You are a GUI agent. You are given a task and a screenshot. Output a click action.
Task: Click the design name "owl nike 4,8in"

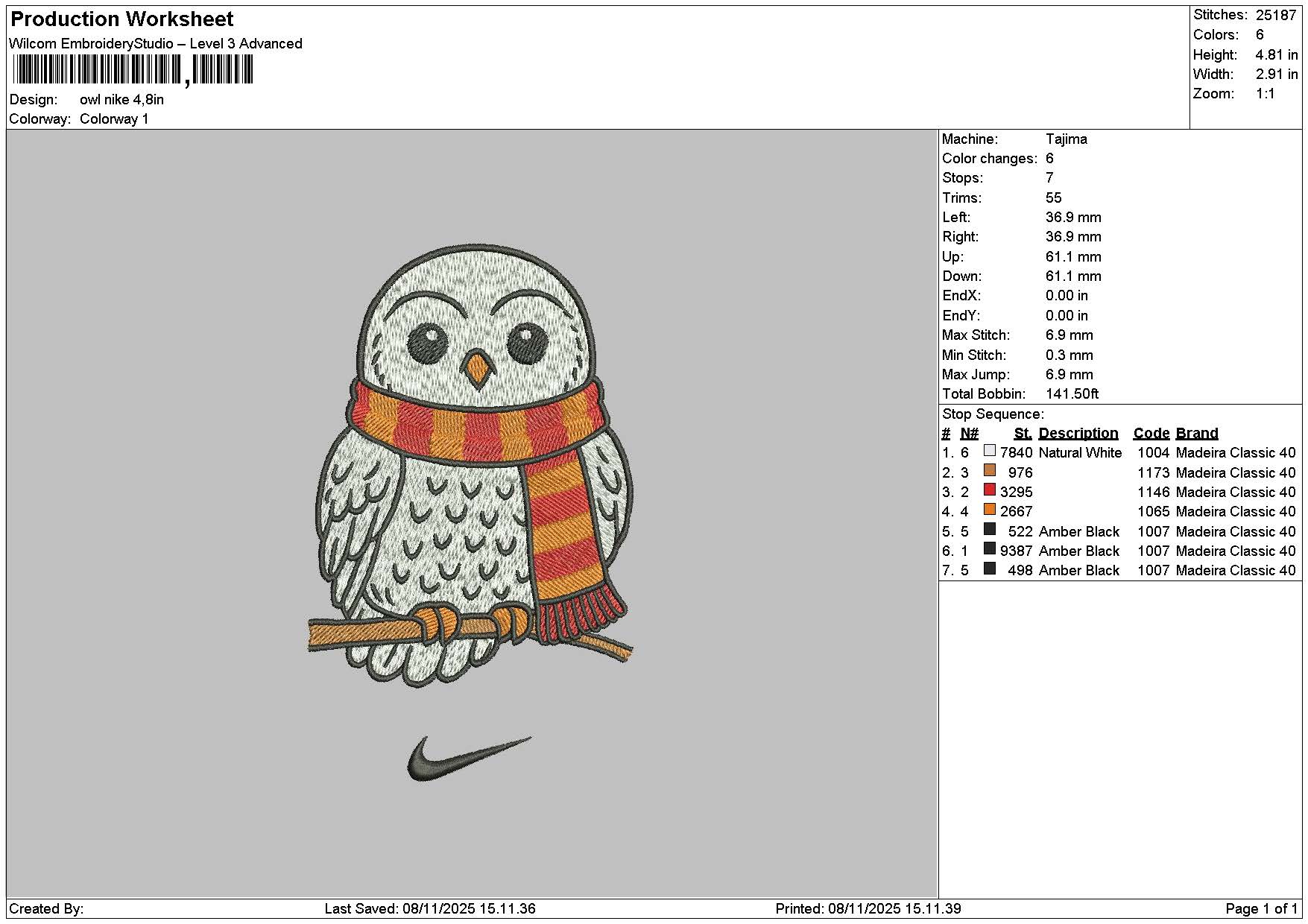click(x=121, y=100)
